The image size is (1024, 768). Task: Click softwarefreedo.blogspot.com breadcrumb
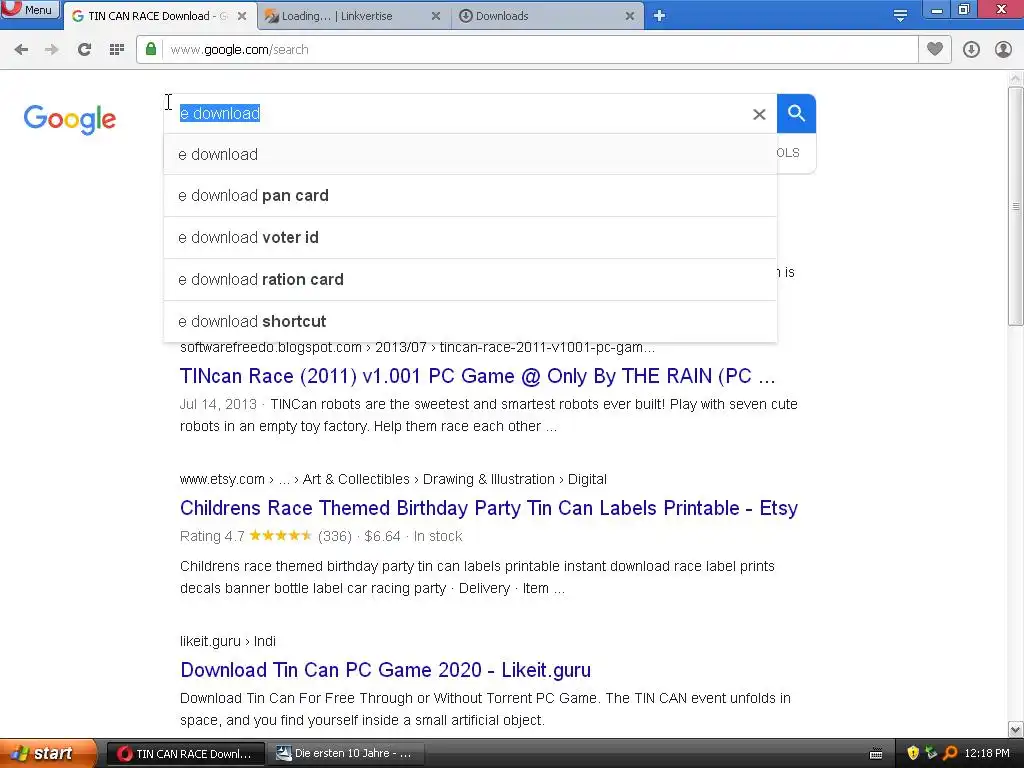[x=417, y=347]
